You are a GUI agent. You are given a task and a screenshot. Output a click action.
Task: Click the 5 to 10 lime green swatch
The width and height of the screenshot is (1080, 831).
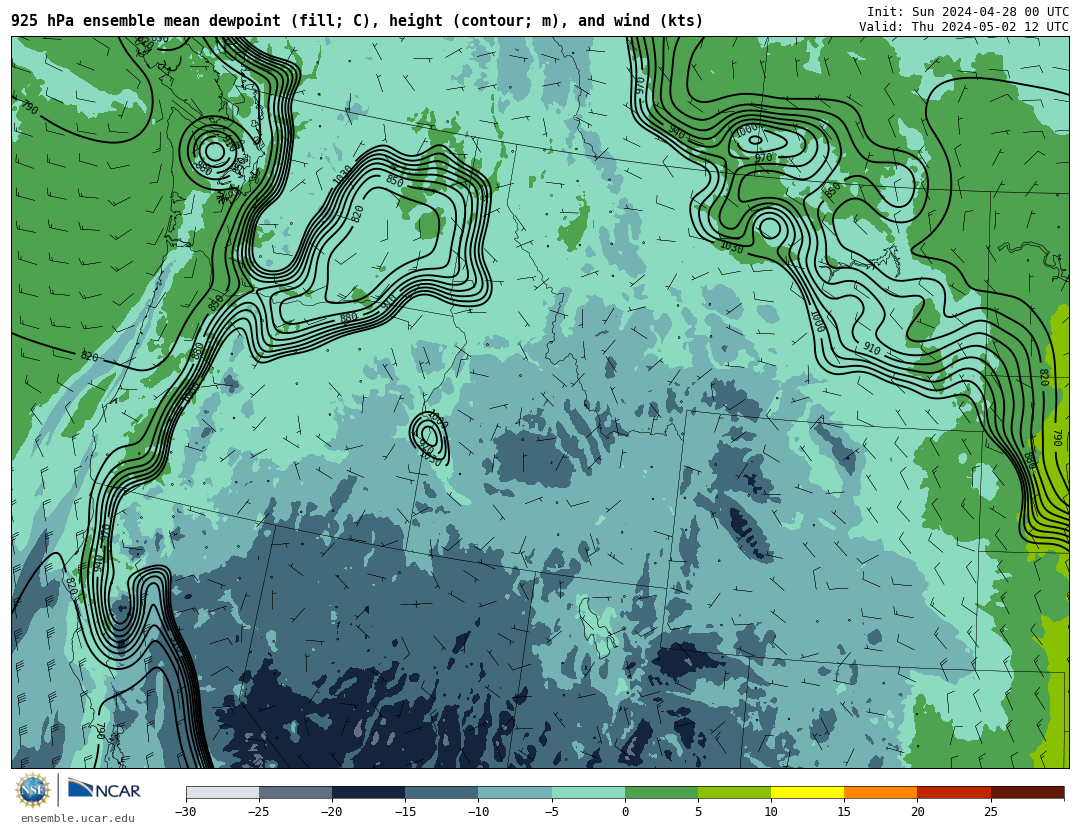[x=734, y=792]
